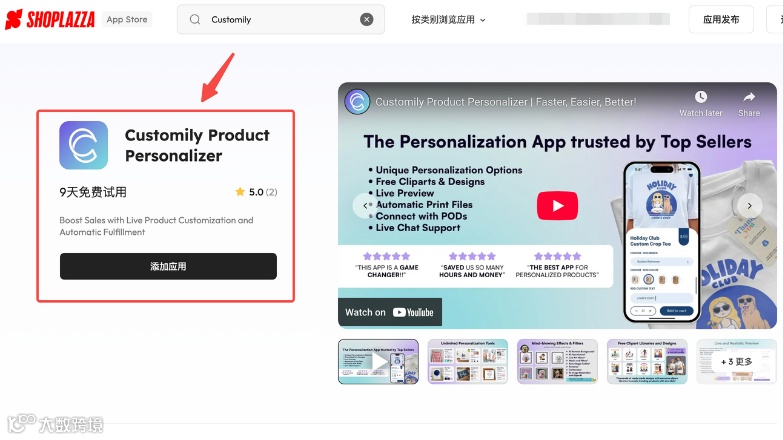The width and height of the screenshot is (783, 440).
Task: Click the Watch later clock icon
Action: (x=701, y=97)
